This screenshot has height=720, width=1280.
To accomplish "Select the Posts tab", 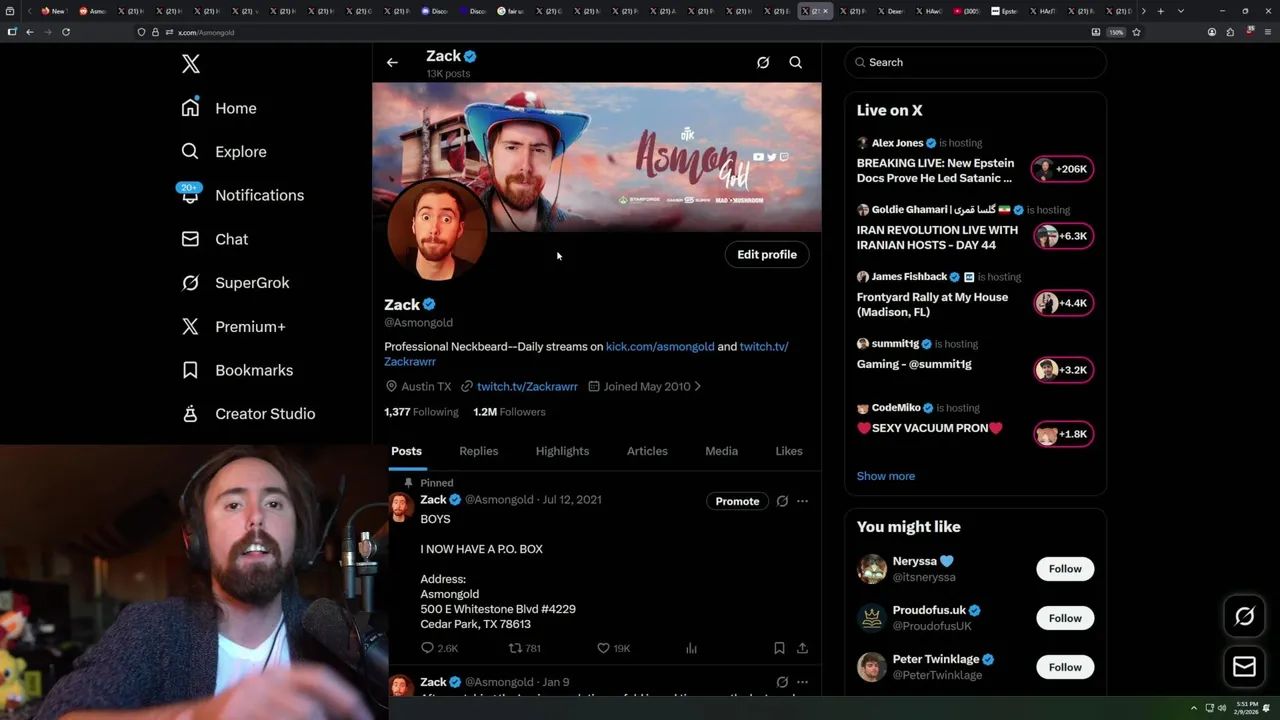I will pyautogui.click(x=406, y=451).
